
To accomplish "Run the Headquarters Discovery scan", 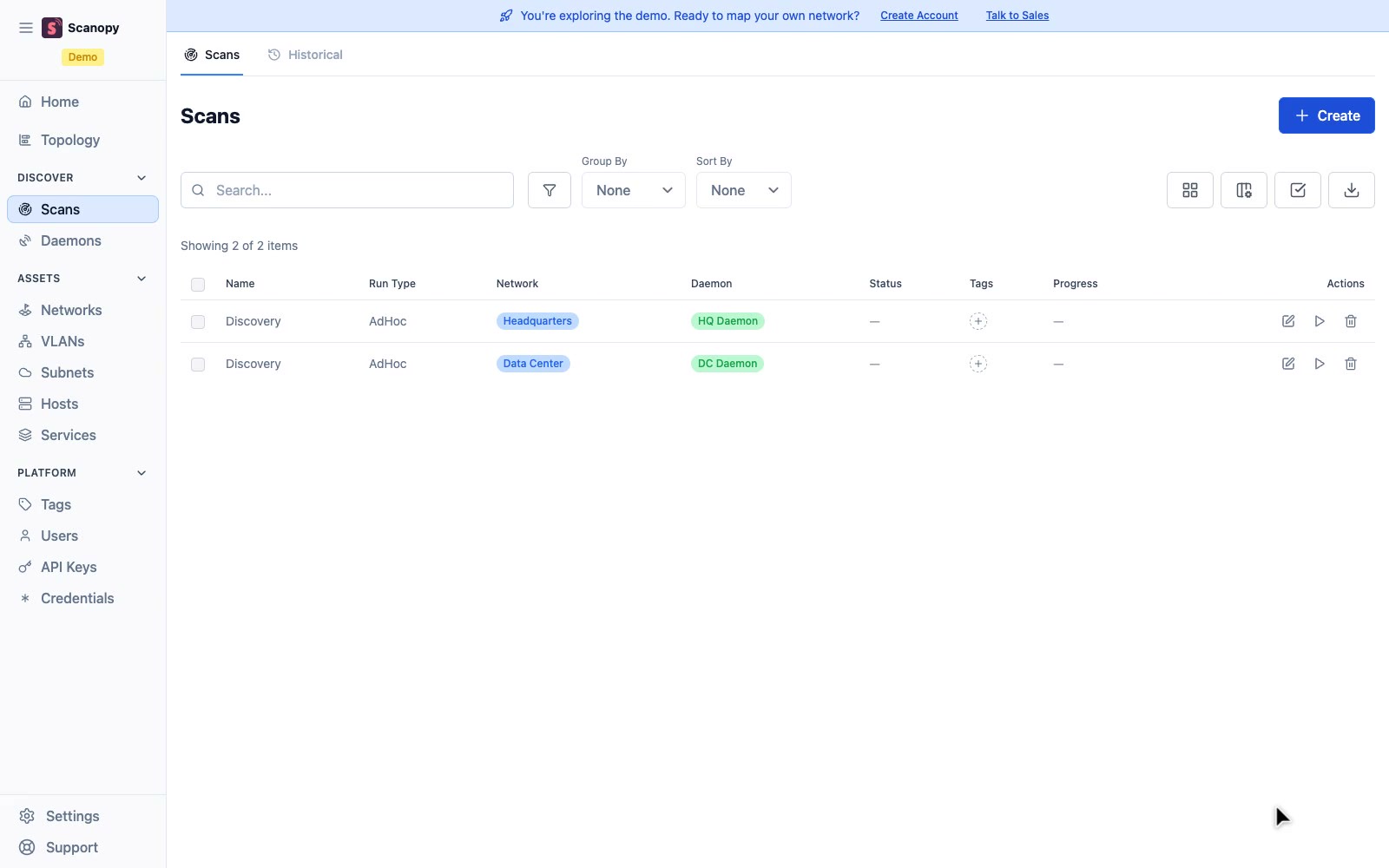I will (1320, 321).
